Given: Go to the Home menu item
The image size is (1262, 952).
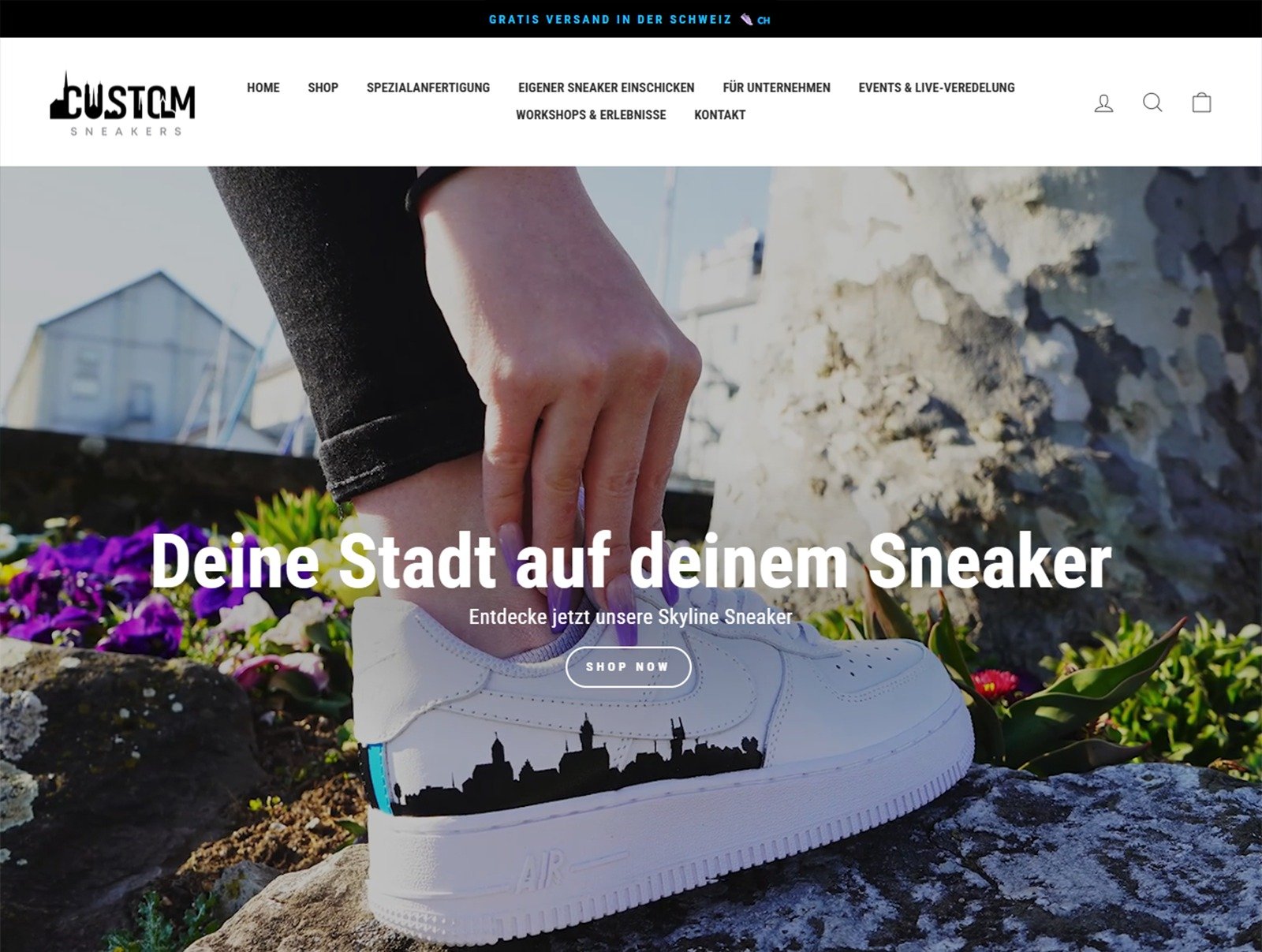Looking at the screenshot, I should 263,88.
